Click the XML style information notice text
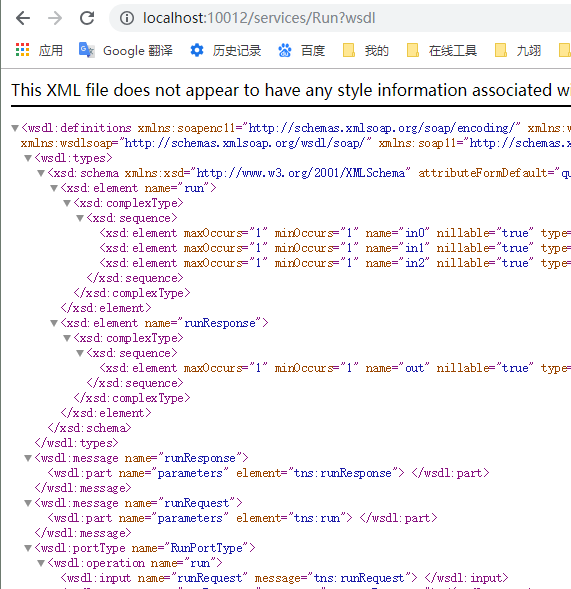Image resolution: width=571 pixels, height=589 pixels. click(x=291, y=91)
